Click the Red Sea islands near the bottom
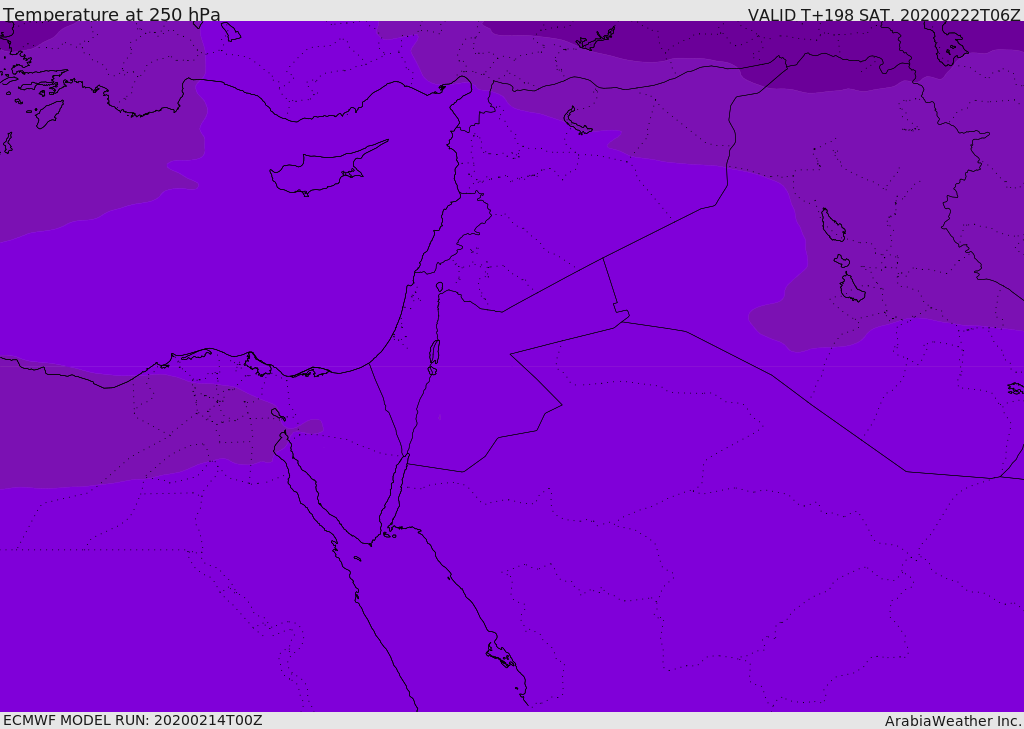Screen dimensions: 1024x729 pyautogui.click(x=500, y=656)
